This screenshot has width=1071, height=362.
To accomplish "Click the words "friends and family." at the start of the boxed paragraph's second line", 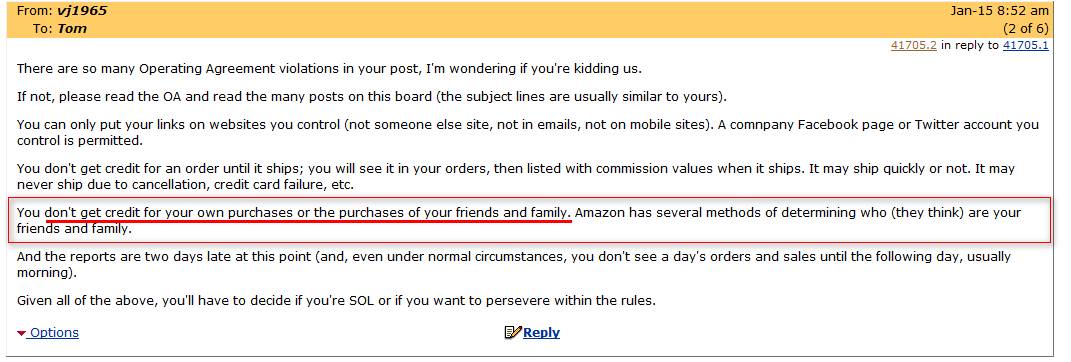I will point(74,229).
